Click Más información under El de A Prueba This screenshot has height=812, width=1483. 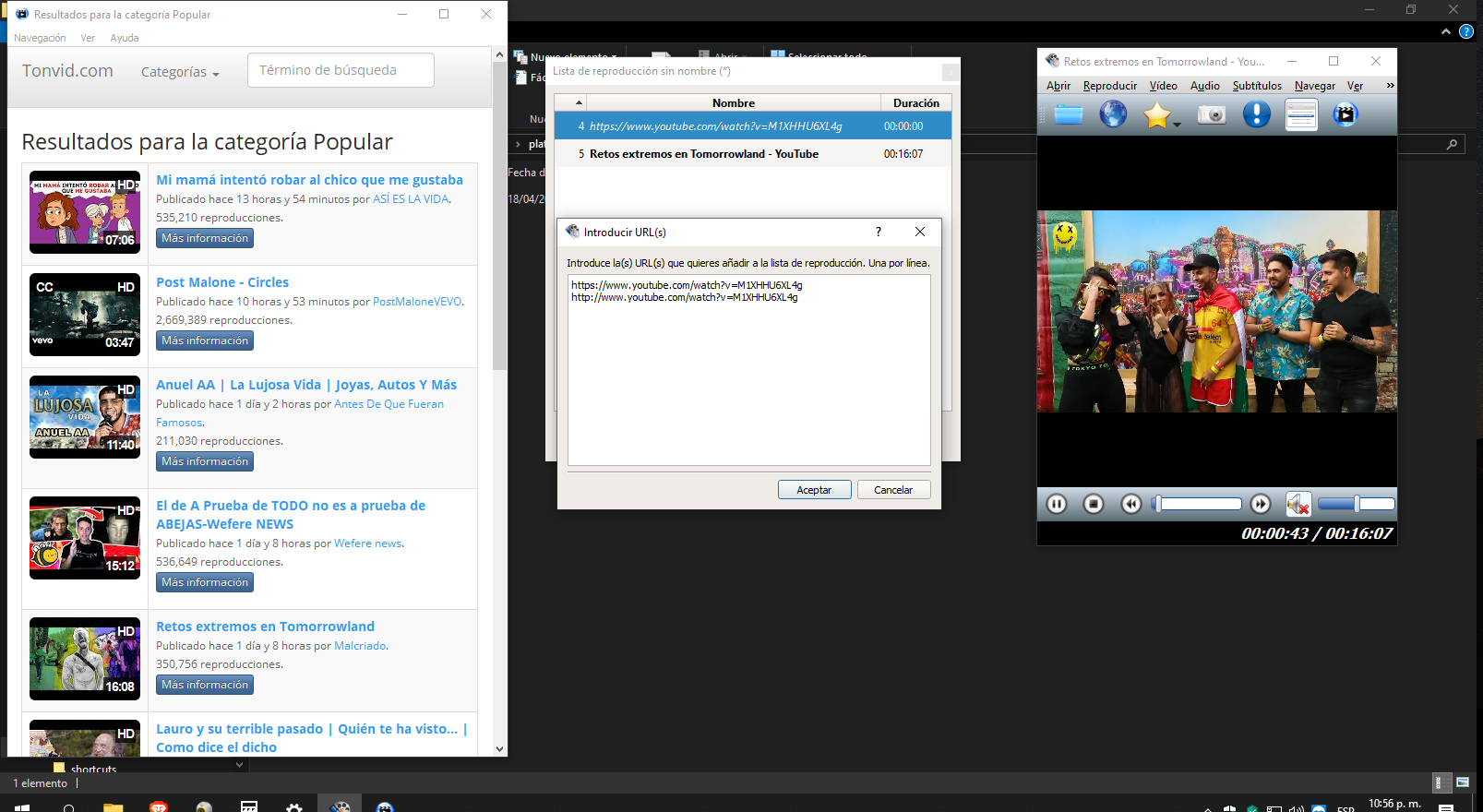pos(205,582)
